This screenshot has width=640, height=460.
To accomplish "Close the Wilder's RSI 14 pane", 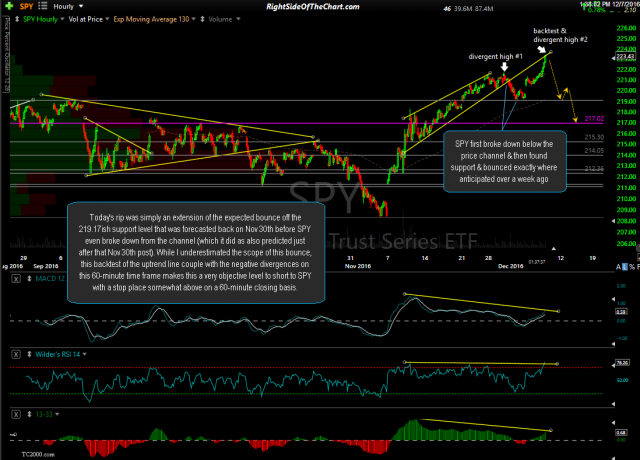I will (x=16, y=354).
